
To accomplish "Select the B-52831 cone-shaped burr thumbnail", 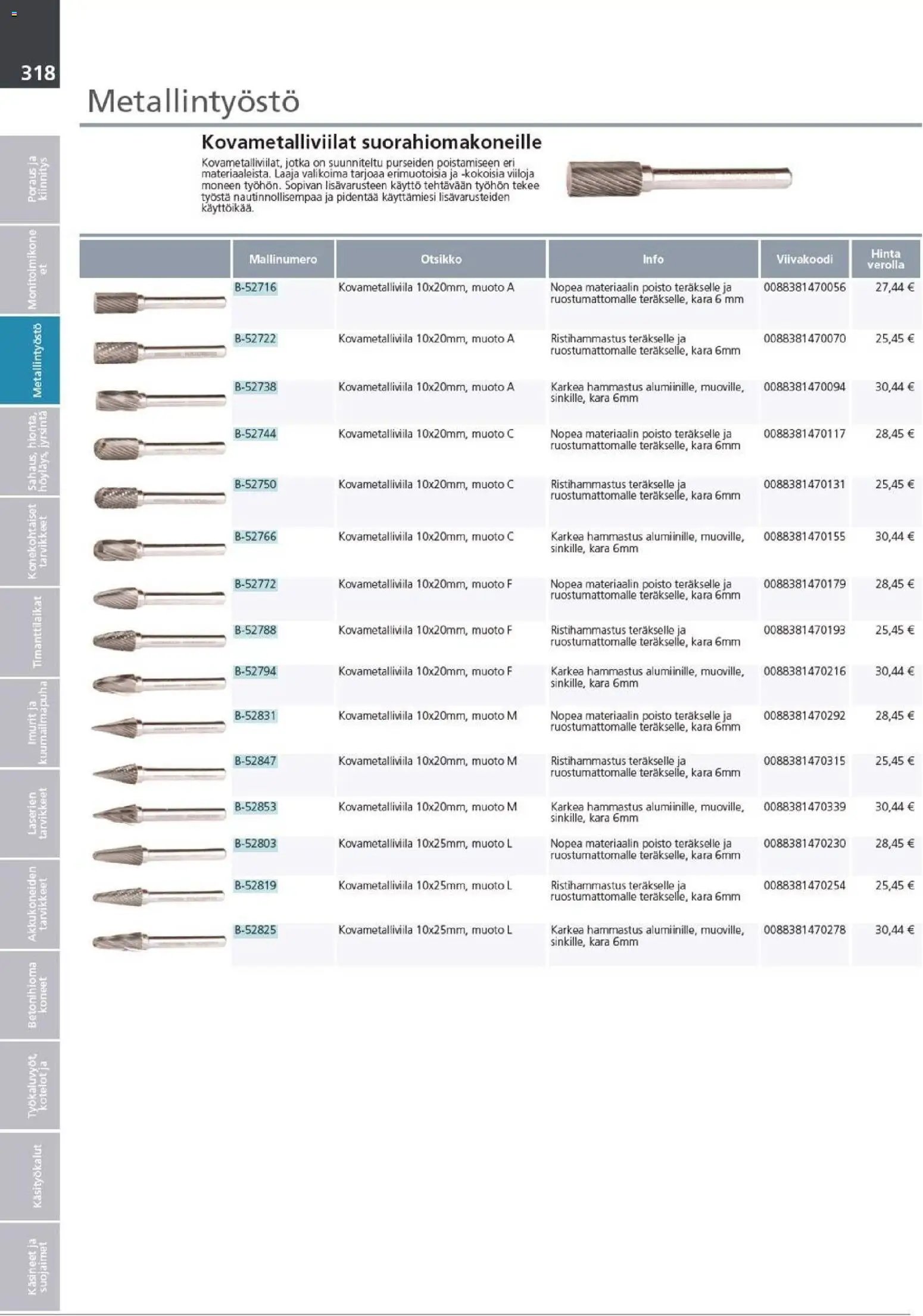I will (x=158, y=727).
